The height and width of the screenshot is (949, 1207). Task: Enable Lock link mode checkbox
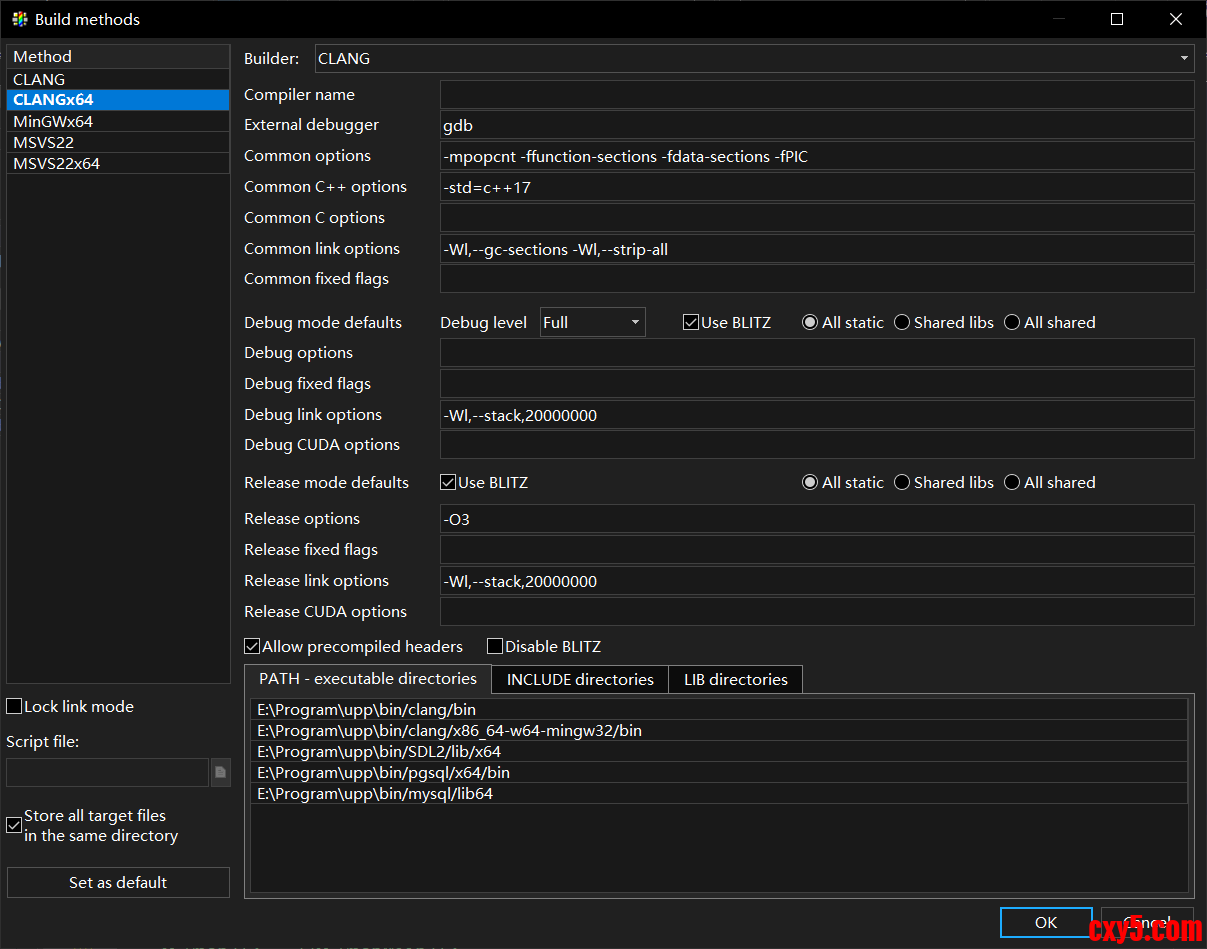click(x=15, y=706)
